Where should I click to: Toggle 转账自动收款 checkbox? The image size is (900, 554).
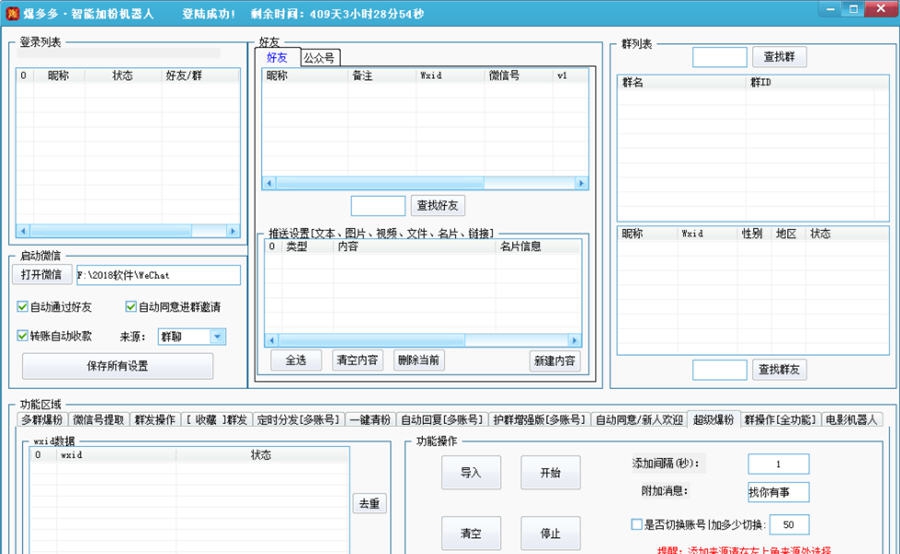22,335
